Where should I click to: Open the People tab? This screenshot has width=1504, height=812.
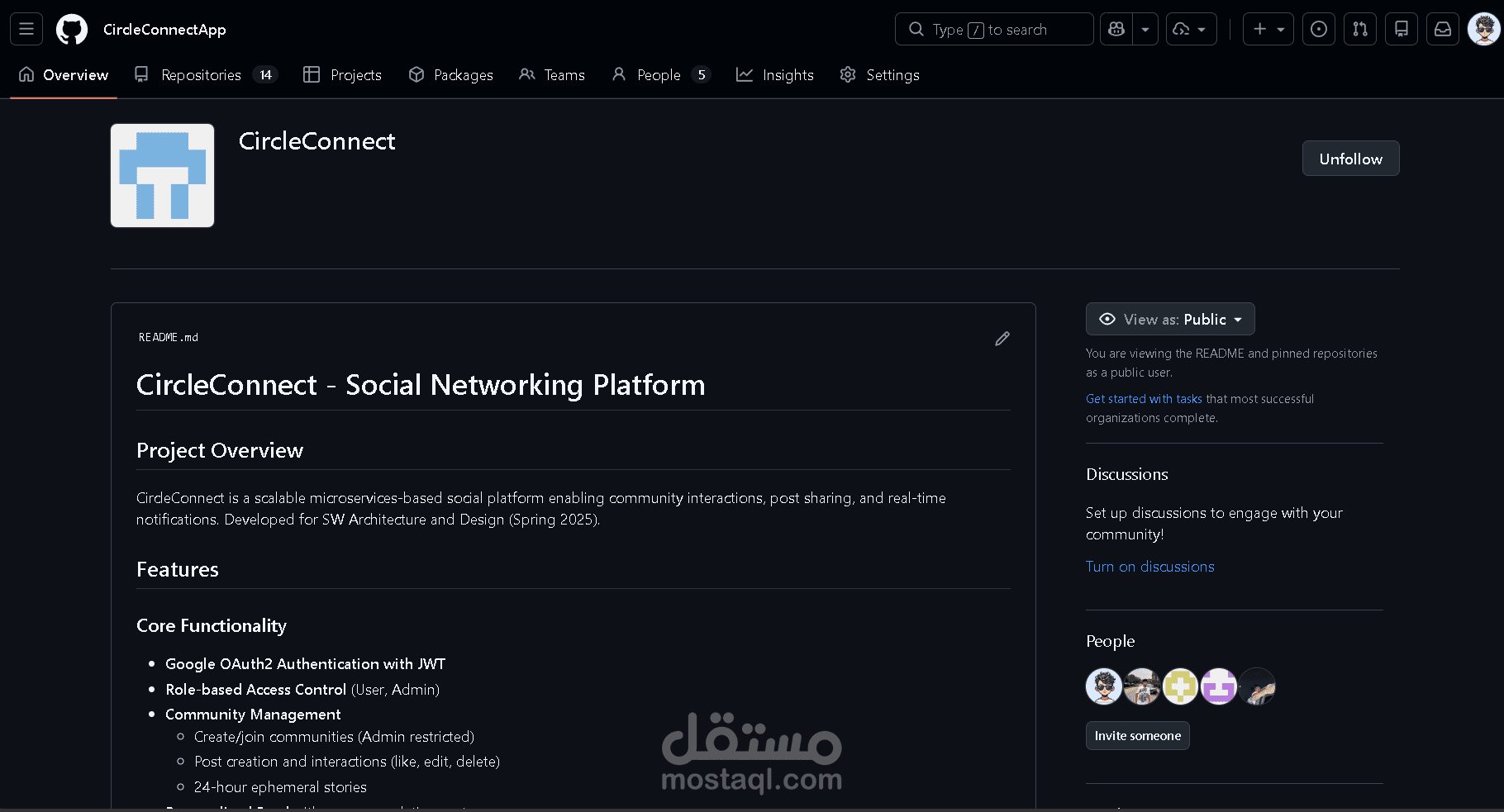661,75
